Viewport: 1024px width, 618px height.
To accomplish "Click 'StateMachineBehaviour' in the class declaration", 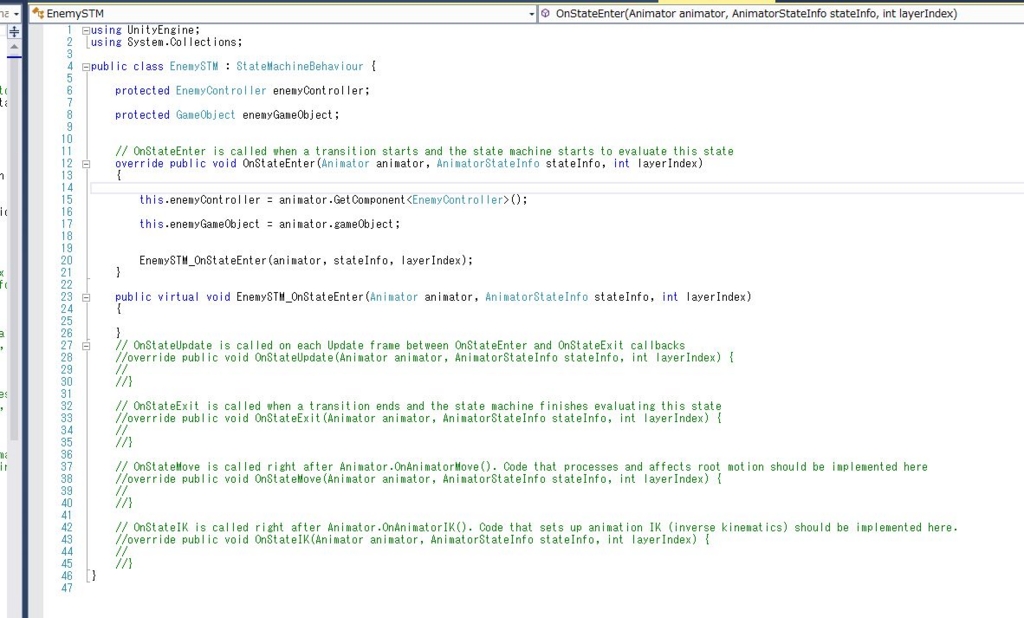I will [299, 67].
